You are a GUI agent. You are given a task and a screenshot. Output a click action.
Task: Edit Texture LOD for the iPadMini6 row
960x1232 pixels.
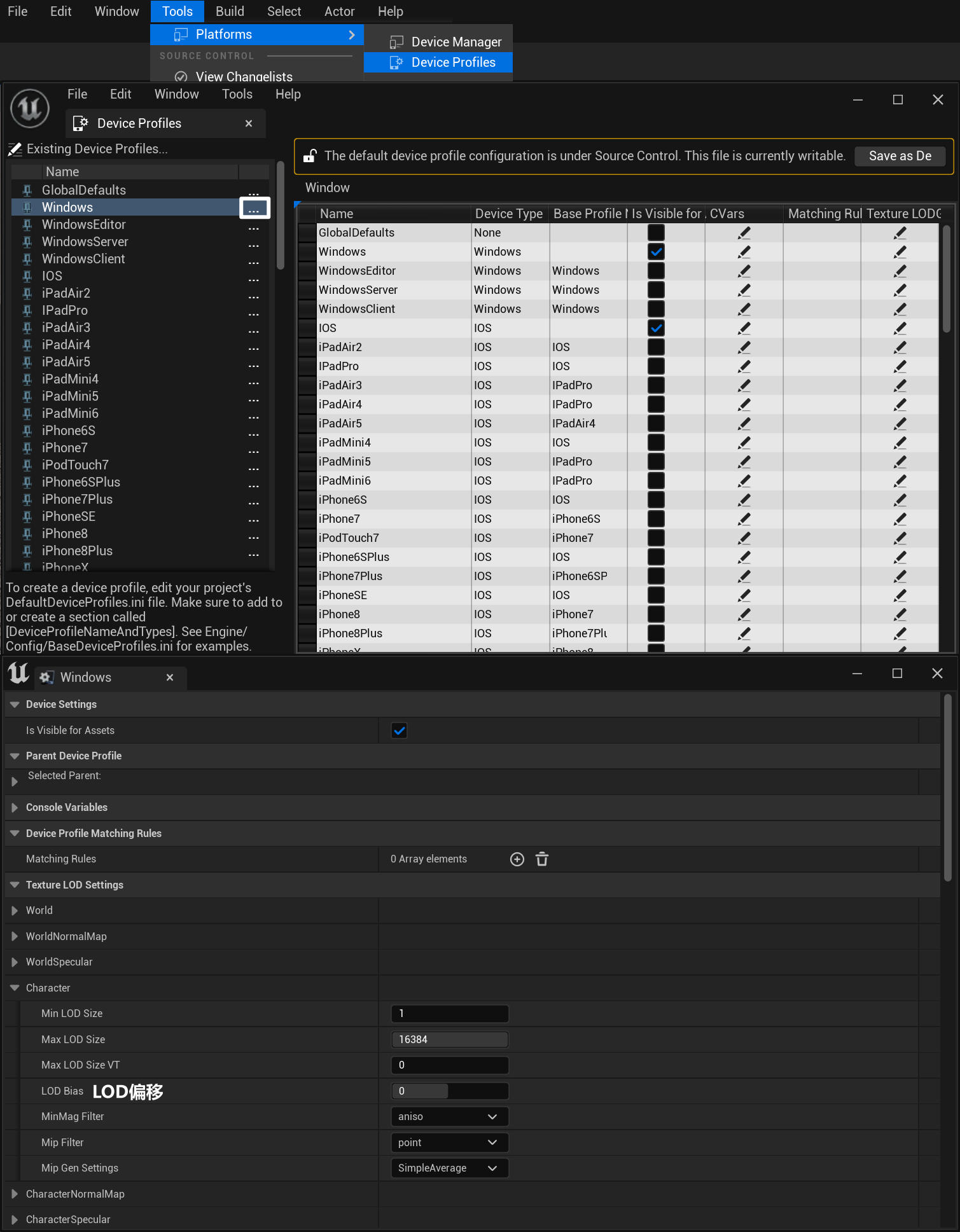[900, 481]
